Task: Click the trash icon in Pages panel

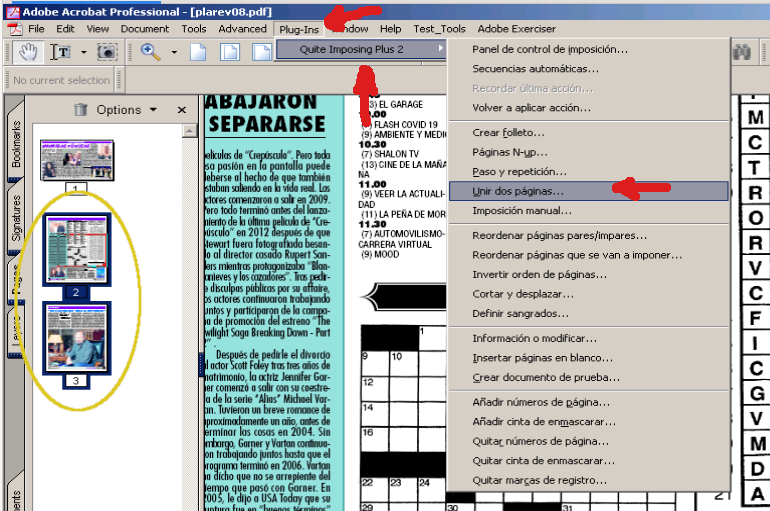Action: pos(80,109)
